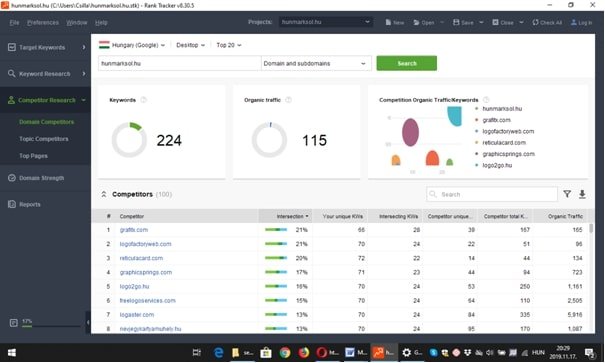Open the logaster.com competitor link
The height and width of the screenshot is (363, 605).
[137, 315]
